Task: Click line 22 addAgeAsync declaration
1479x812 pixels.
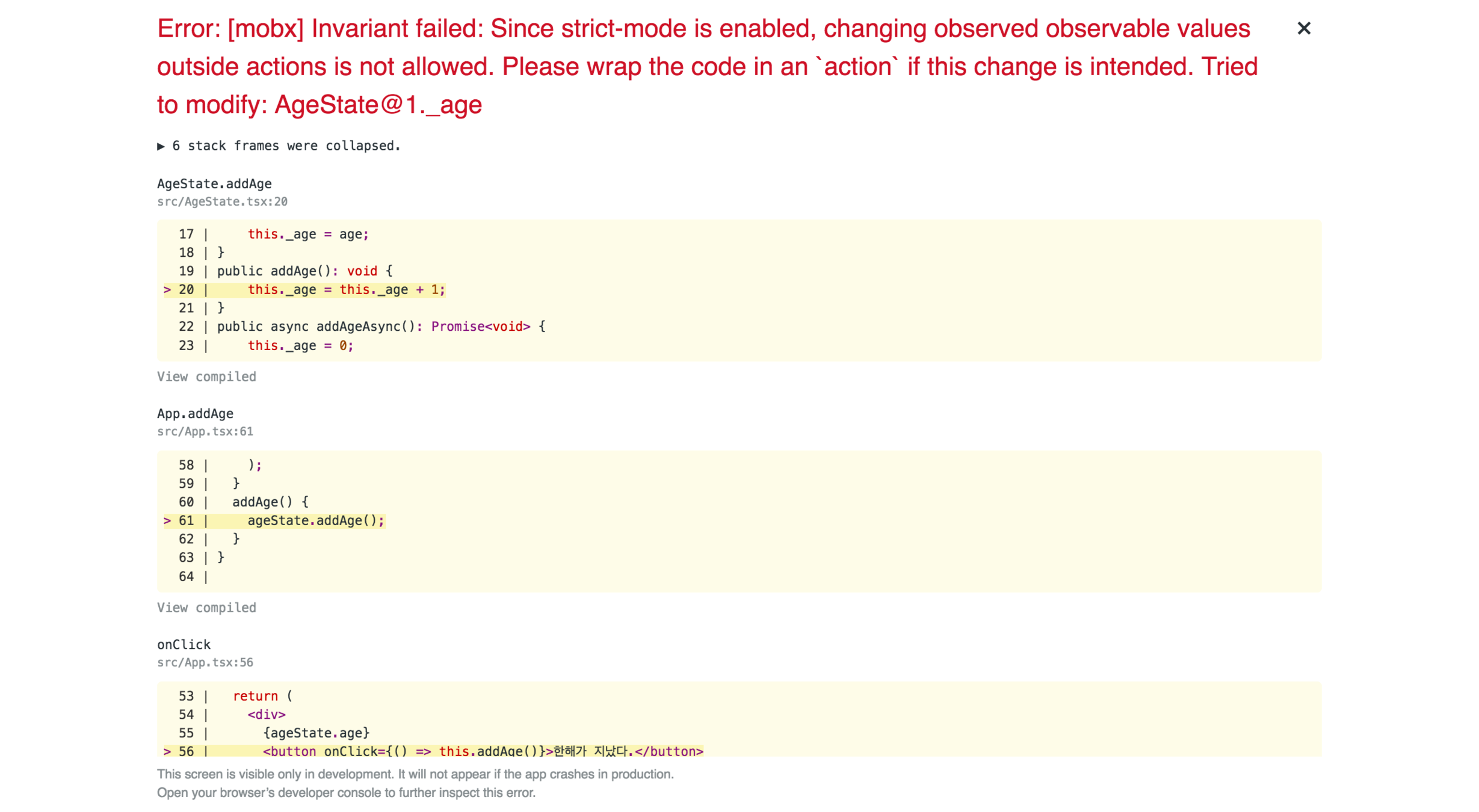Action: (381, 327)
